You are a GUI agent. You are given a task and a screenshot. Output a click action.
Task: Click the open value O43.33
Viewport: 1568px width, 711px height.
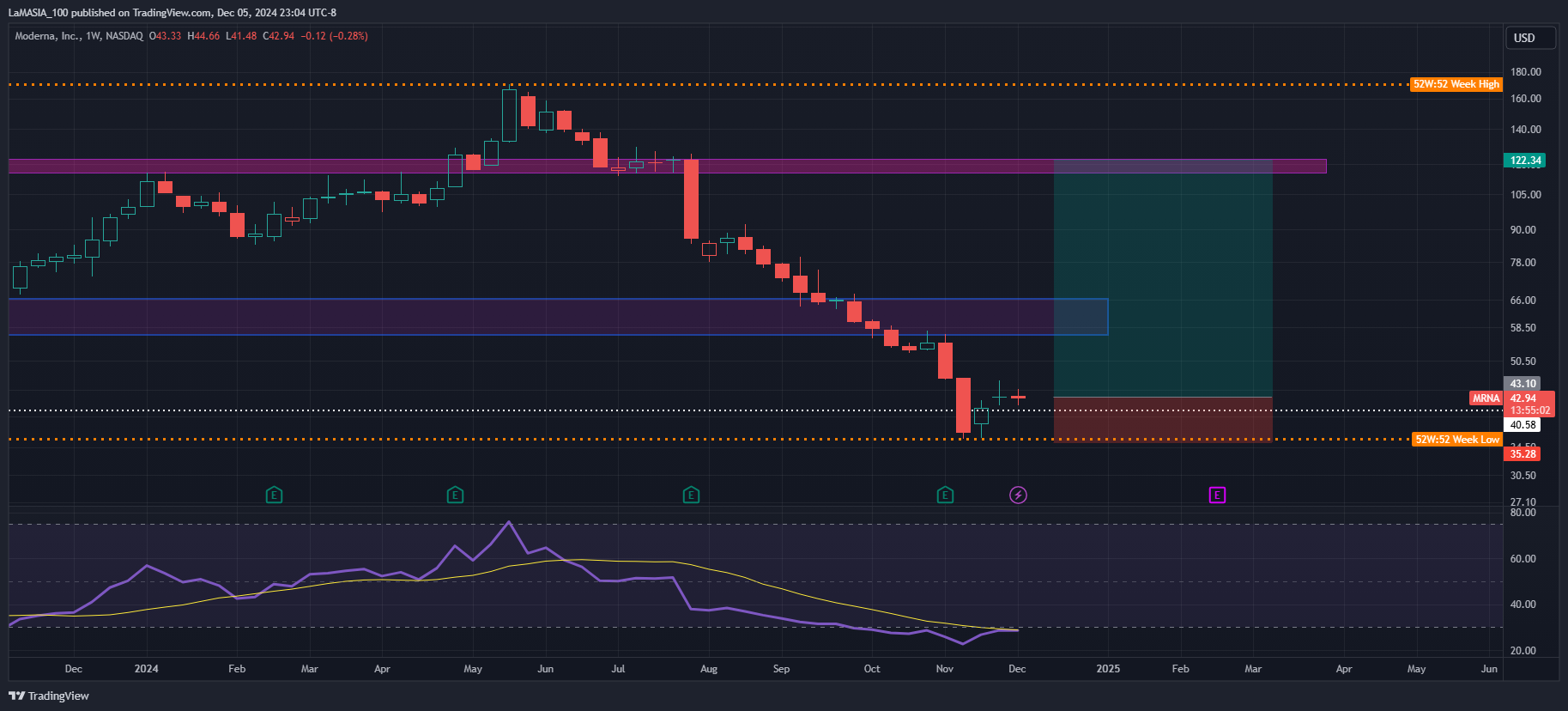tap(166, 36)
